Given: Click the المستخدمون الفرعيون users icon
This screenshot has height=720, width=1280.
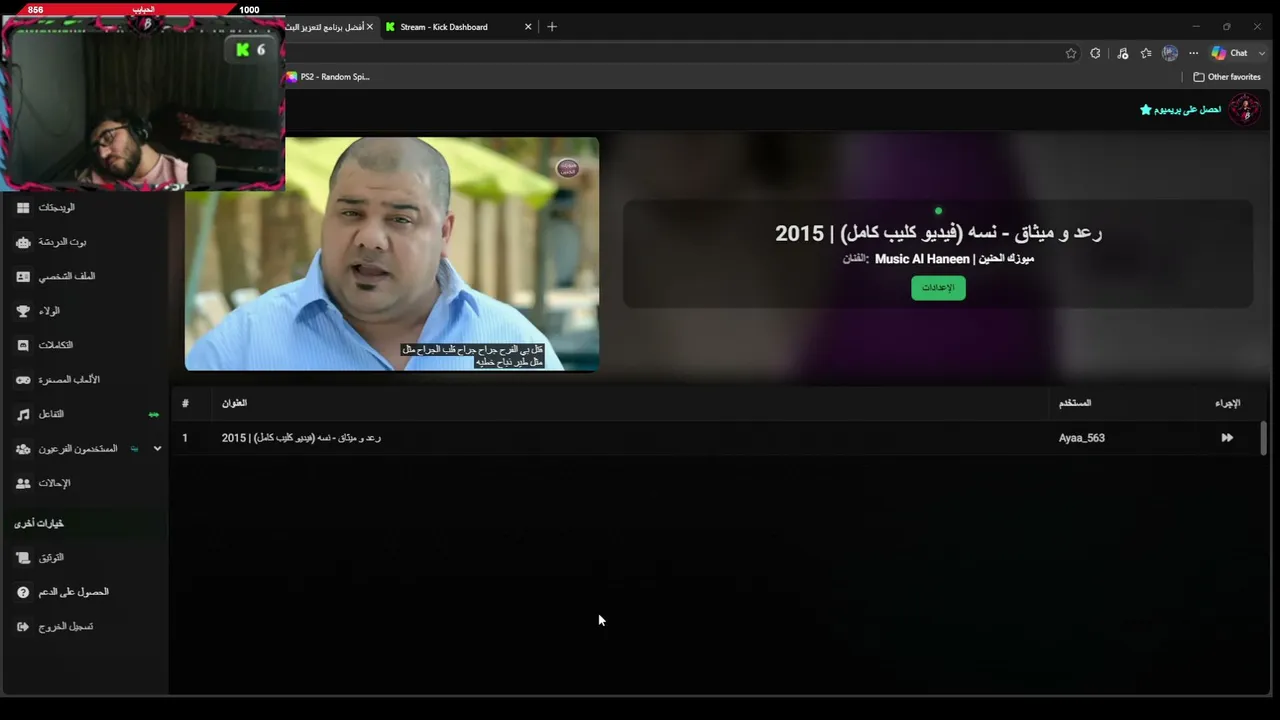Looking at the screenshot, I should pos(23,449).
